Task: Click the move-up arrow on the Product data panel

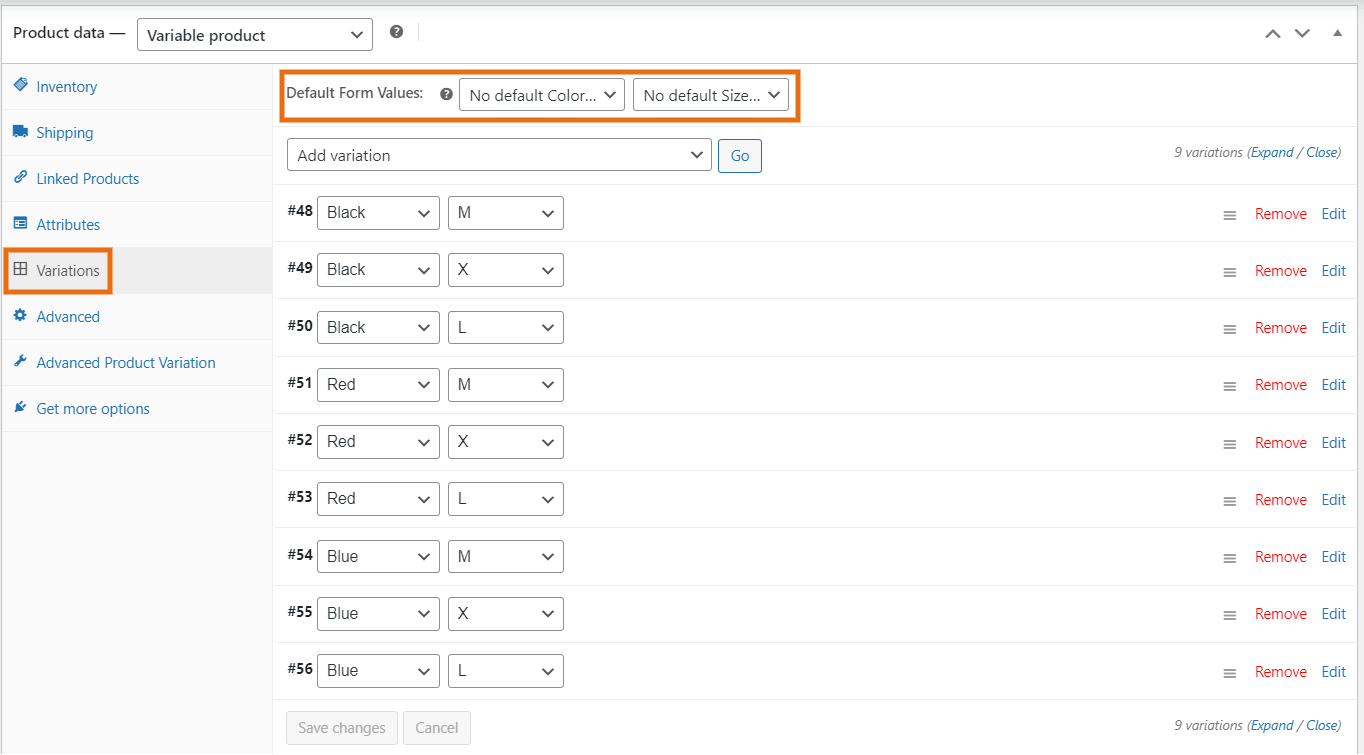Action: [x=1272, y=33]
